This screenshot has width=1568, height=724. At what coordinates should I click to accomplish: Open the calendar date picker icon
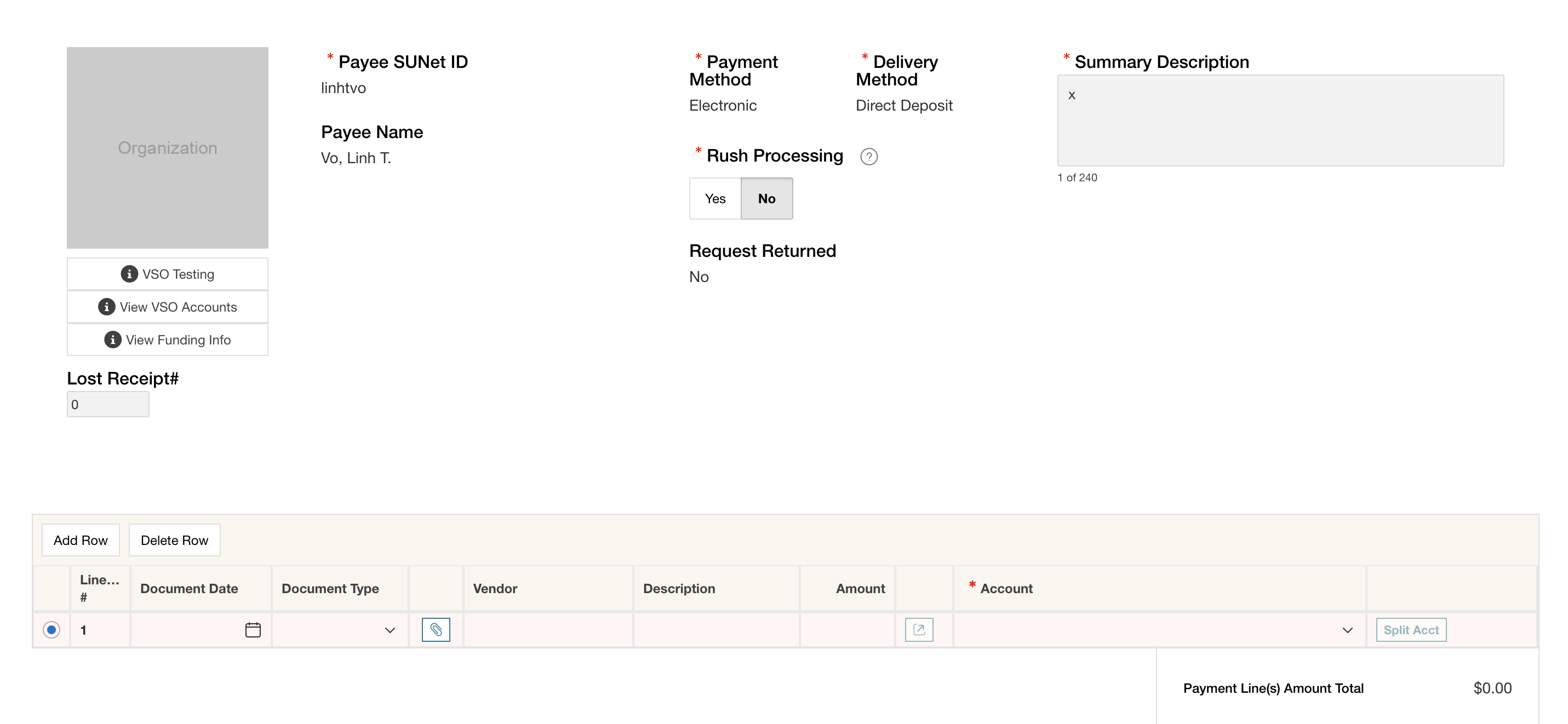pos(253,630)
